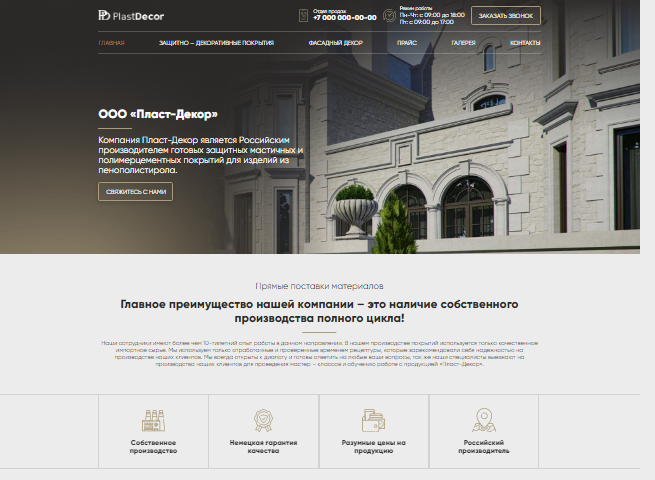Click the Немецкая гарантия качества label
655x480 pixels.
coord(263,447)
